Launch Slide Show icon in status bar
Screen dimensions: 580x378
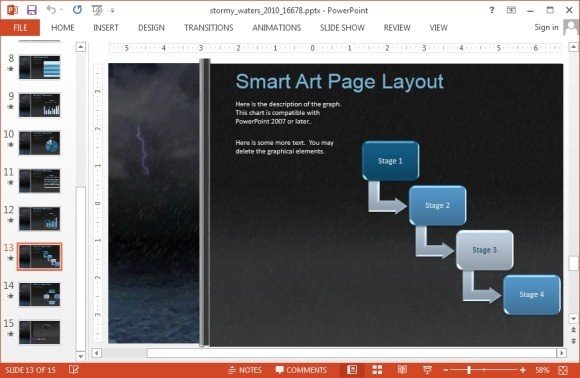point(427,369)
